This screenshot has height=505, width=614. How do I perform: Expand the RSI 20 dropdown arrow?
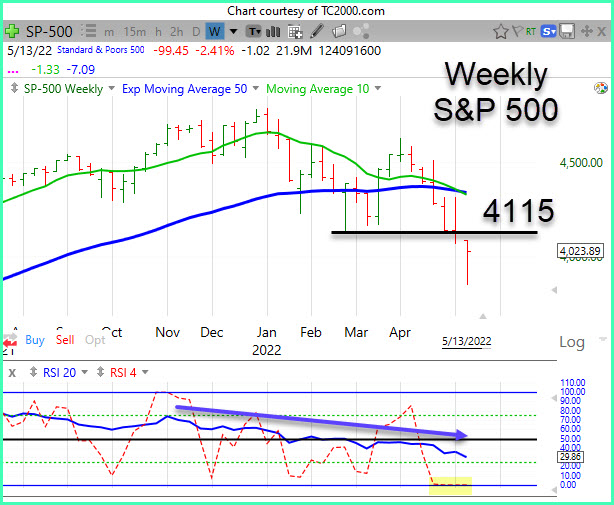click(x=85, y=372)
